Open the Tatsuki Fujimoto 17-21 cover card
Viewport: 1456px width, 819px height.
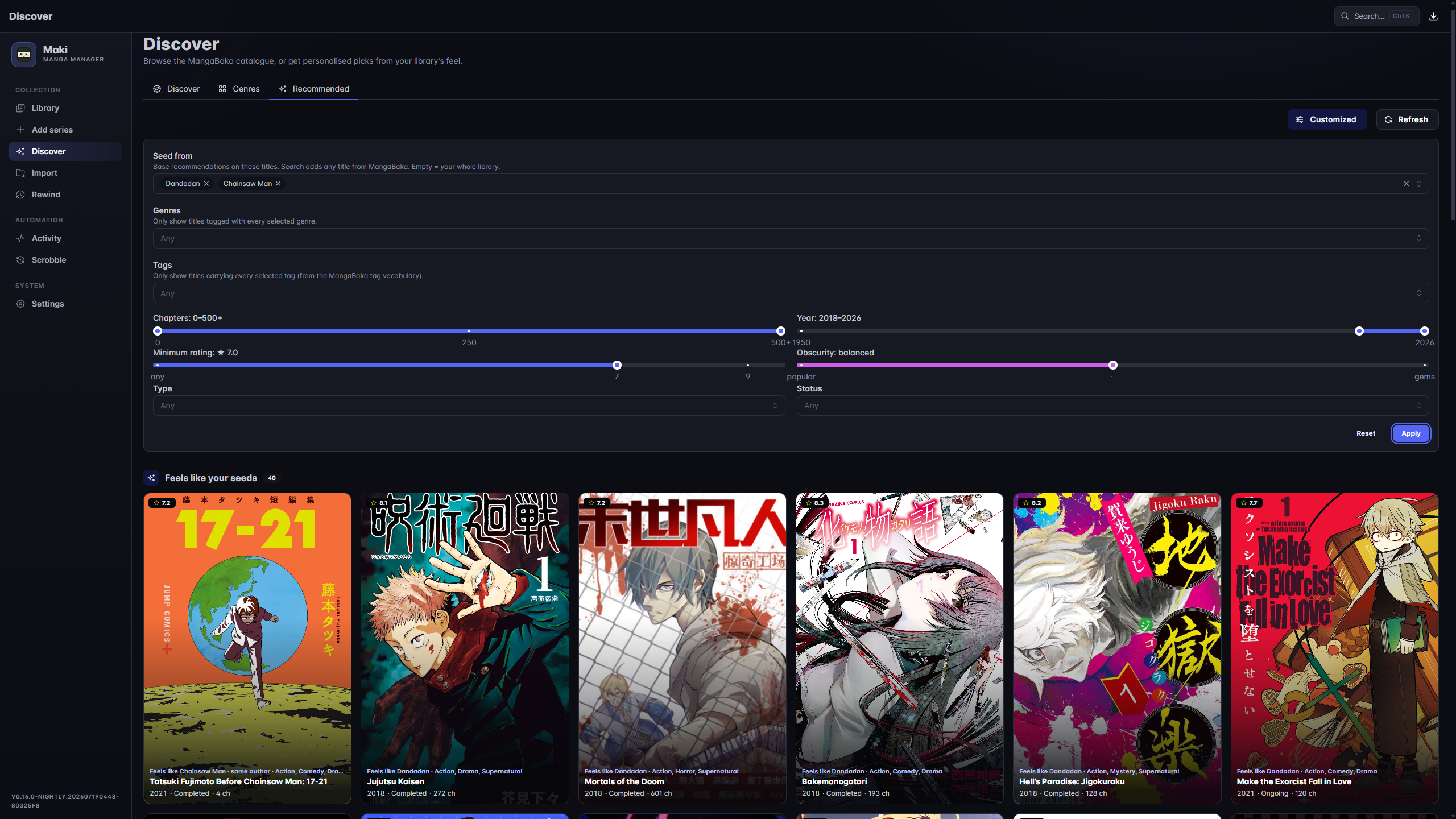coord(247,648)
